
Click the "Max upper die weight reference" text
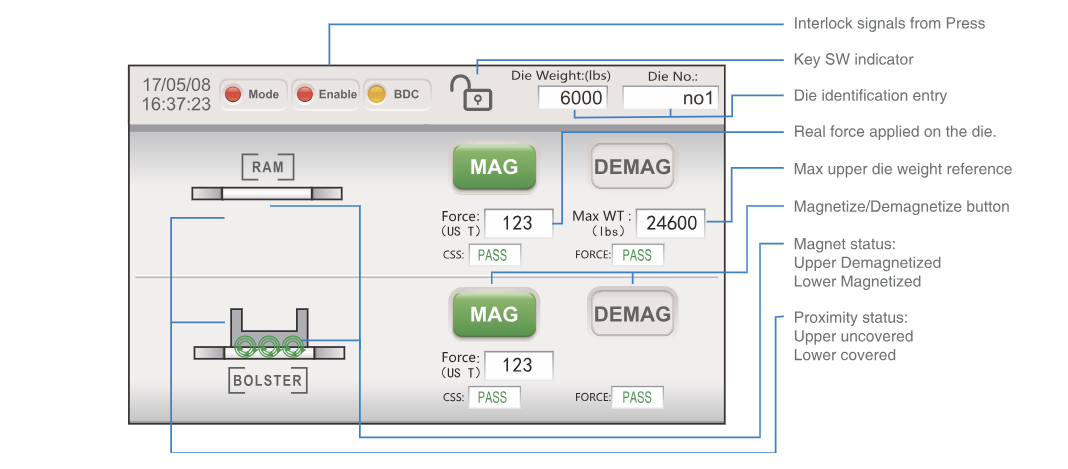903,169
